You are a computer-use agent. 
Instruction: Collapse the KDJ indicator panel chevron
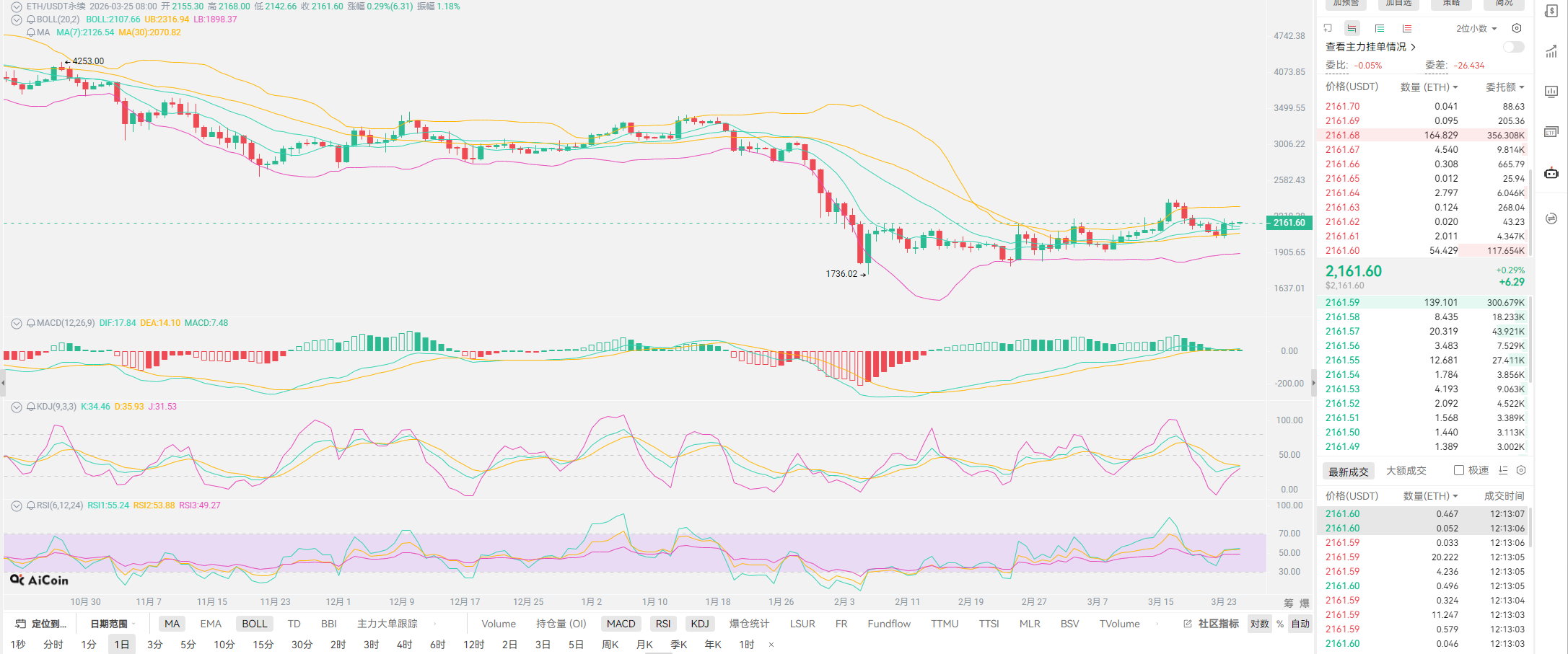tap(16, 407)
